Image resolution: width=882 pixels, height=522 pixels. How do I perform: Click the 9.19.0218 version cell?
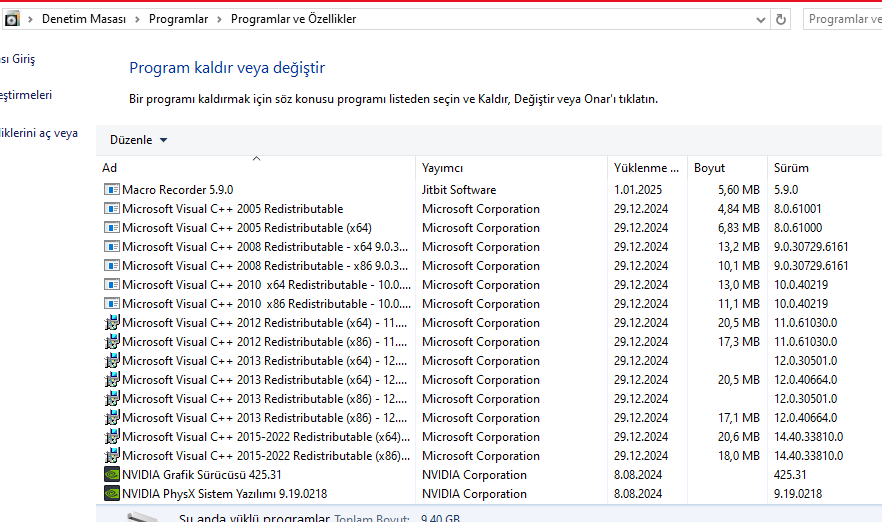click(x=798, y=494)
